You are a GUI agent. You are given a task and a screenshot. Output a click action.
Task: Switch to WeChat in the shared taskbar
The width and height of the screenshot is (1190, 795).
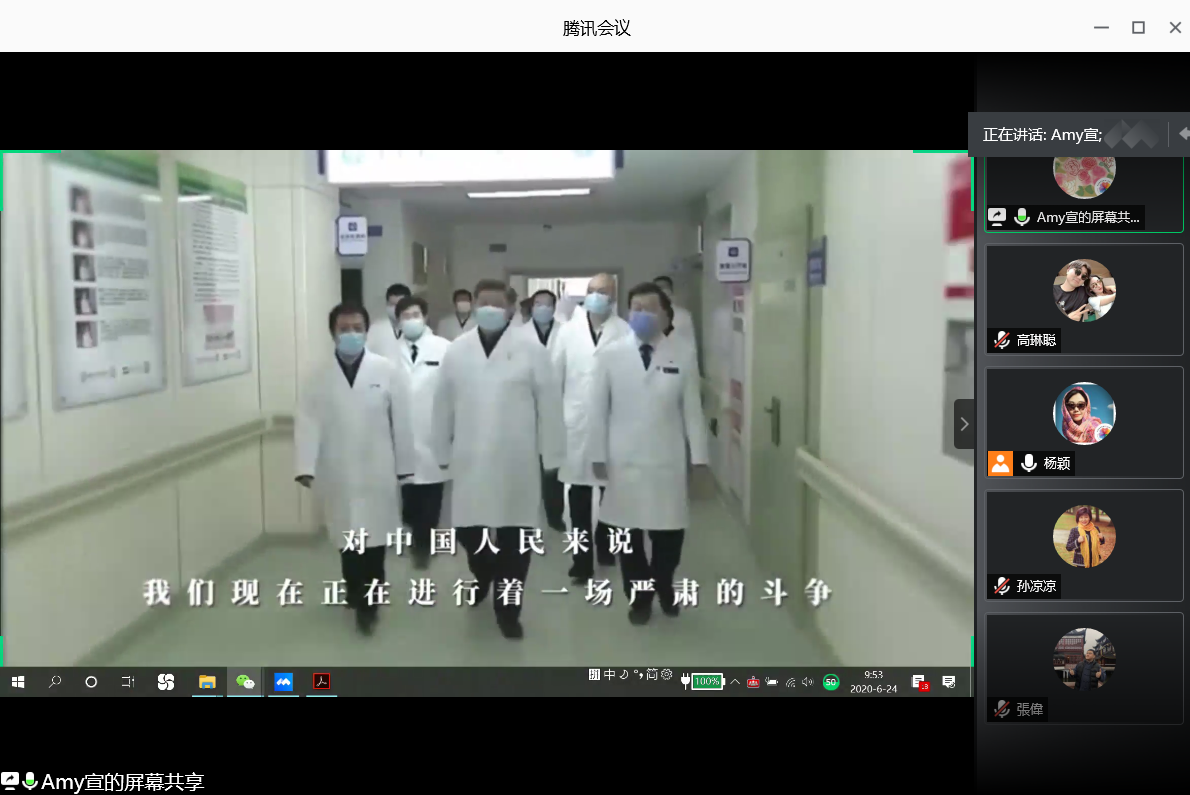click(245, 682)
